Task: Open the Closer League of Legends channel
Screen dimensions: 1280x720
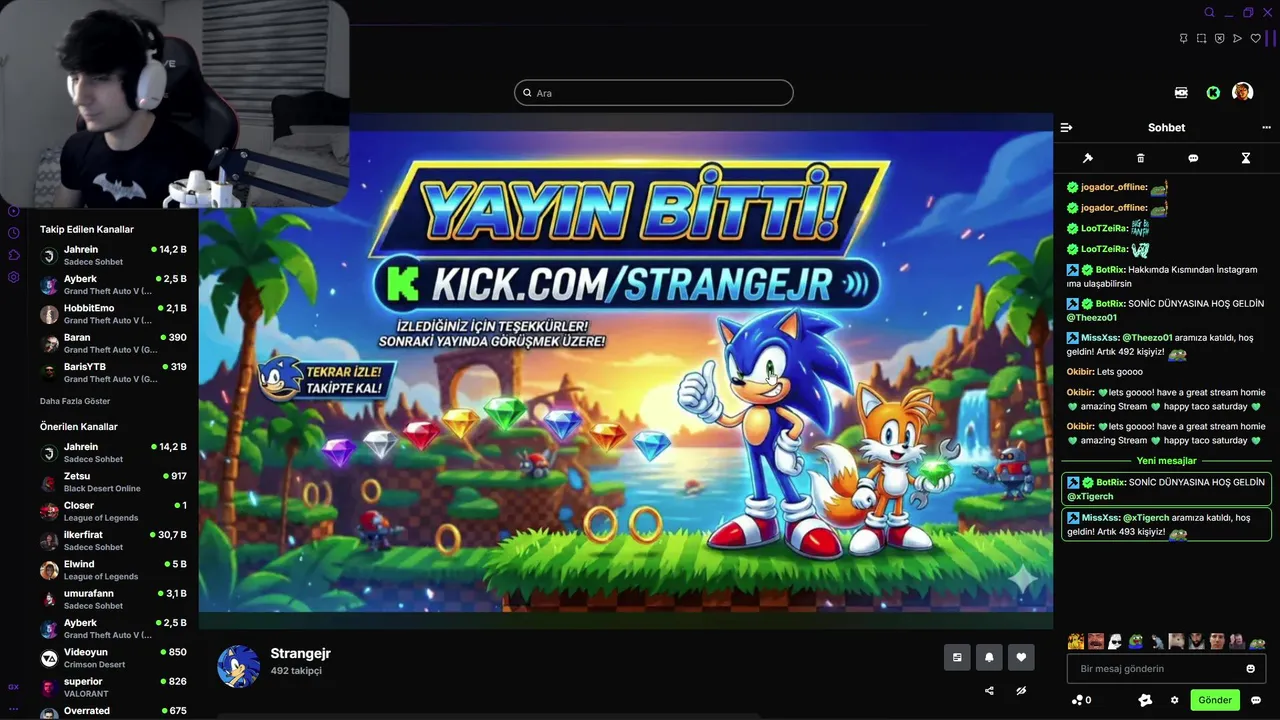Action: coord(113,511)
